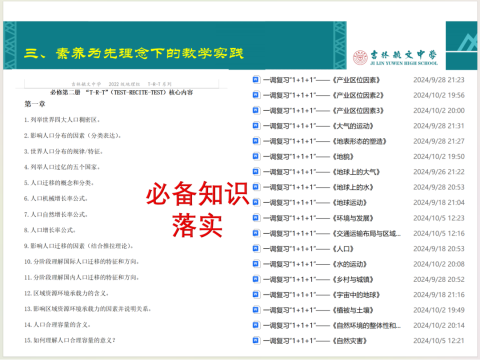Select the document icon for 《环境与发展》

click(256, 218)
